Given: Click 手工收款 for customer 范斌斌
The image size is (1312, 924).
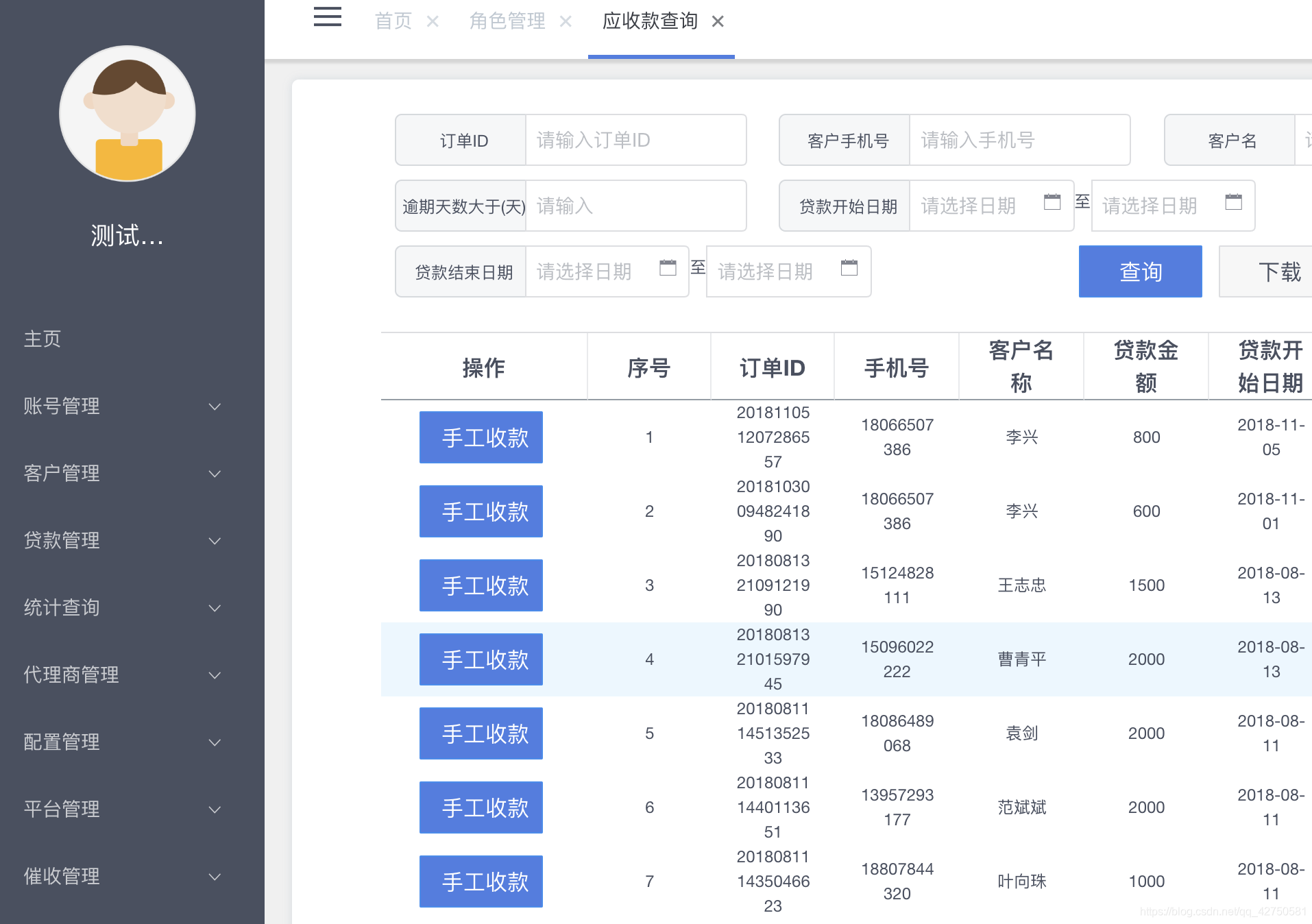Looking at the screenshot, I should [481, 807].
